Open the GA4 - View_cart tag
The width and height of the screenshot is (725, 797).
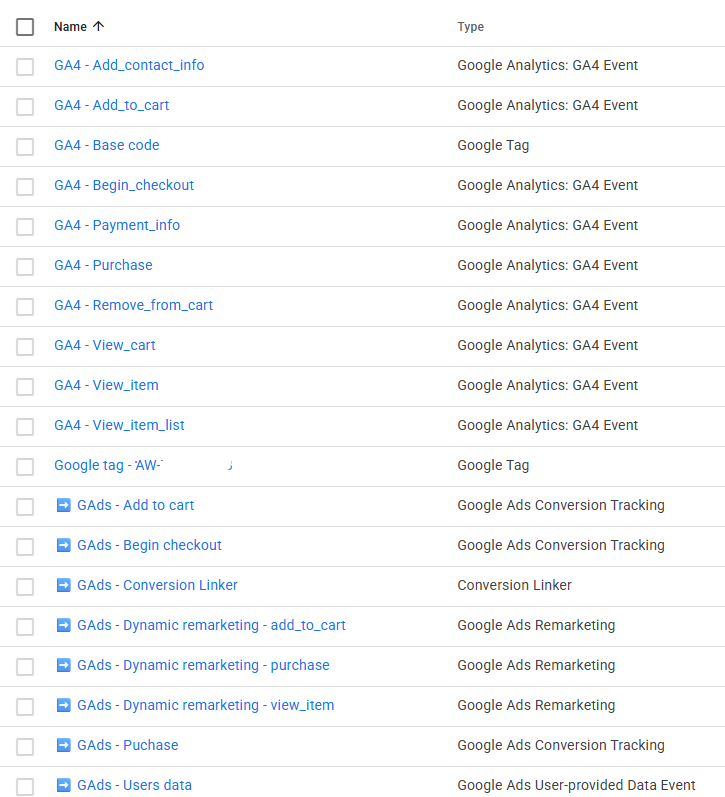point(105,345)
